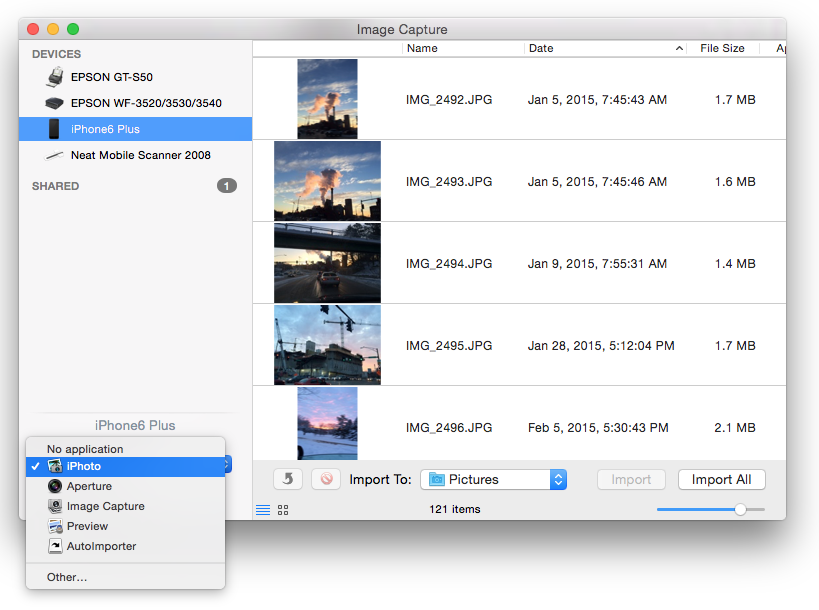Select Preview in the application list
819x610 pixels.
(x=87, y=526)
